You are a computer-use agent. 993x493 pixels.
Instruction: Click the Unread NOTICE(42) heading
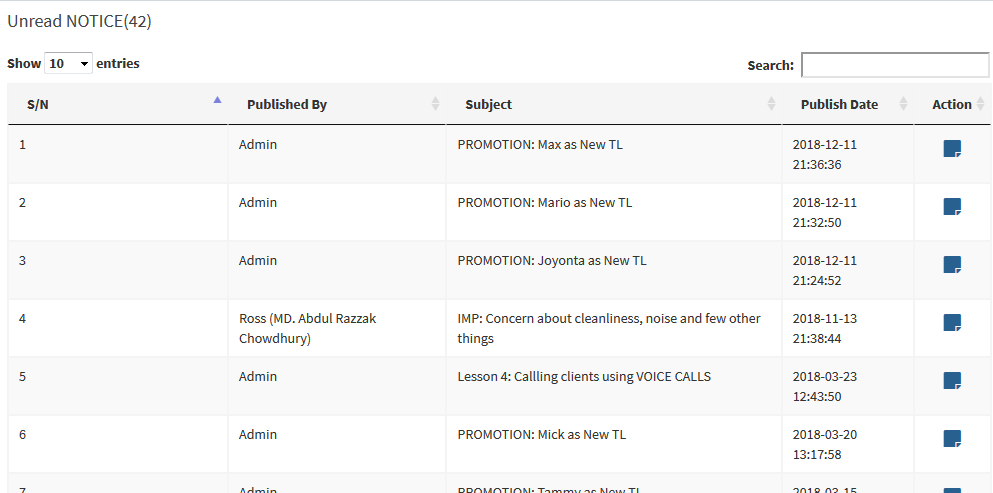tap(80, 20)
